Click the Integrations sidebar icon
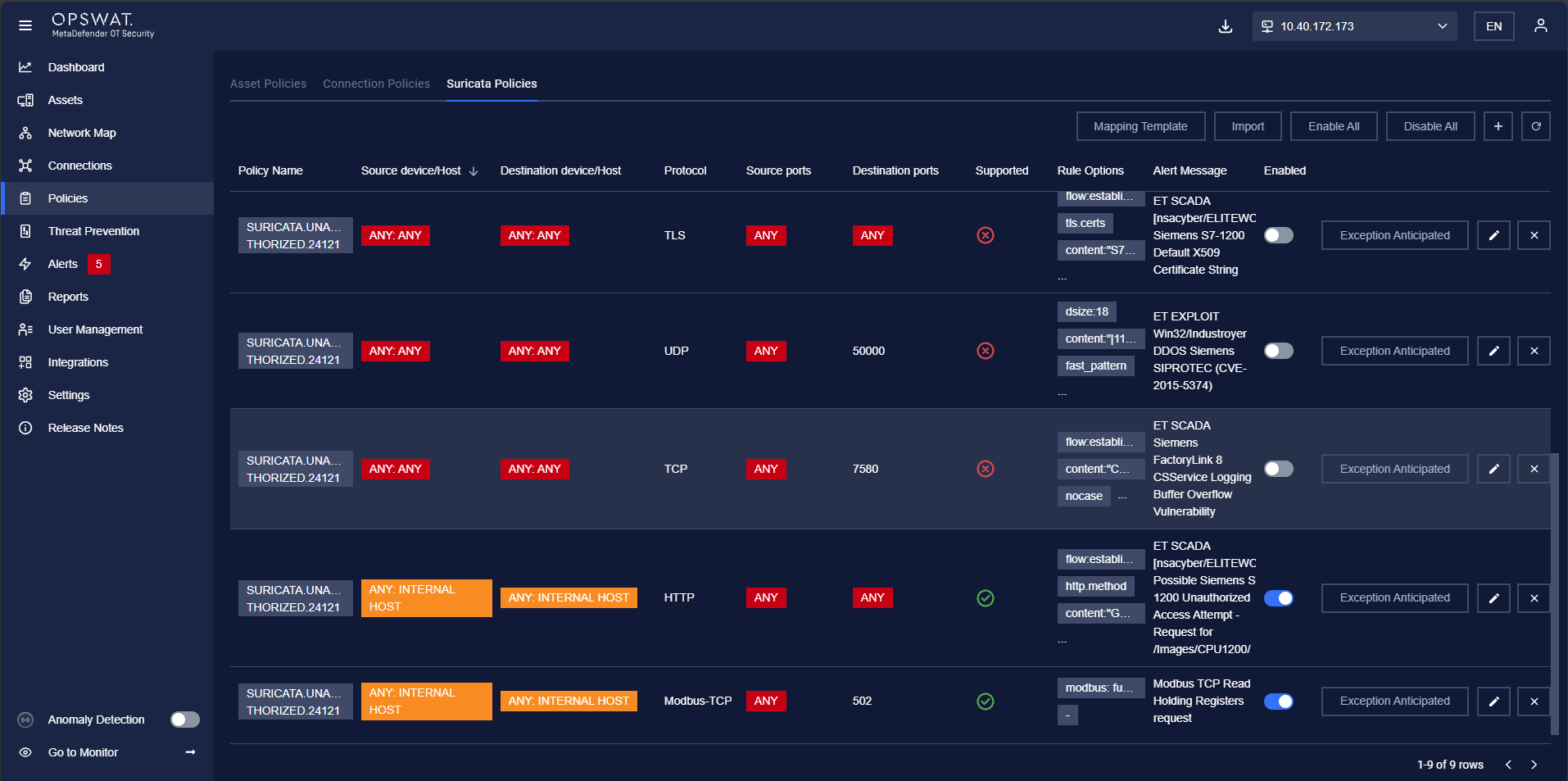The height and width of the screenshot is (781, 1568). pyautogui.click(x=25, y=362)
